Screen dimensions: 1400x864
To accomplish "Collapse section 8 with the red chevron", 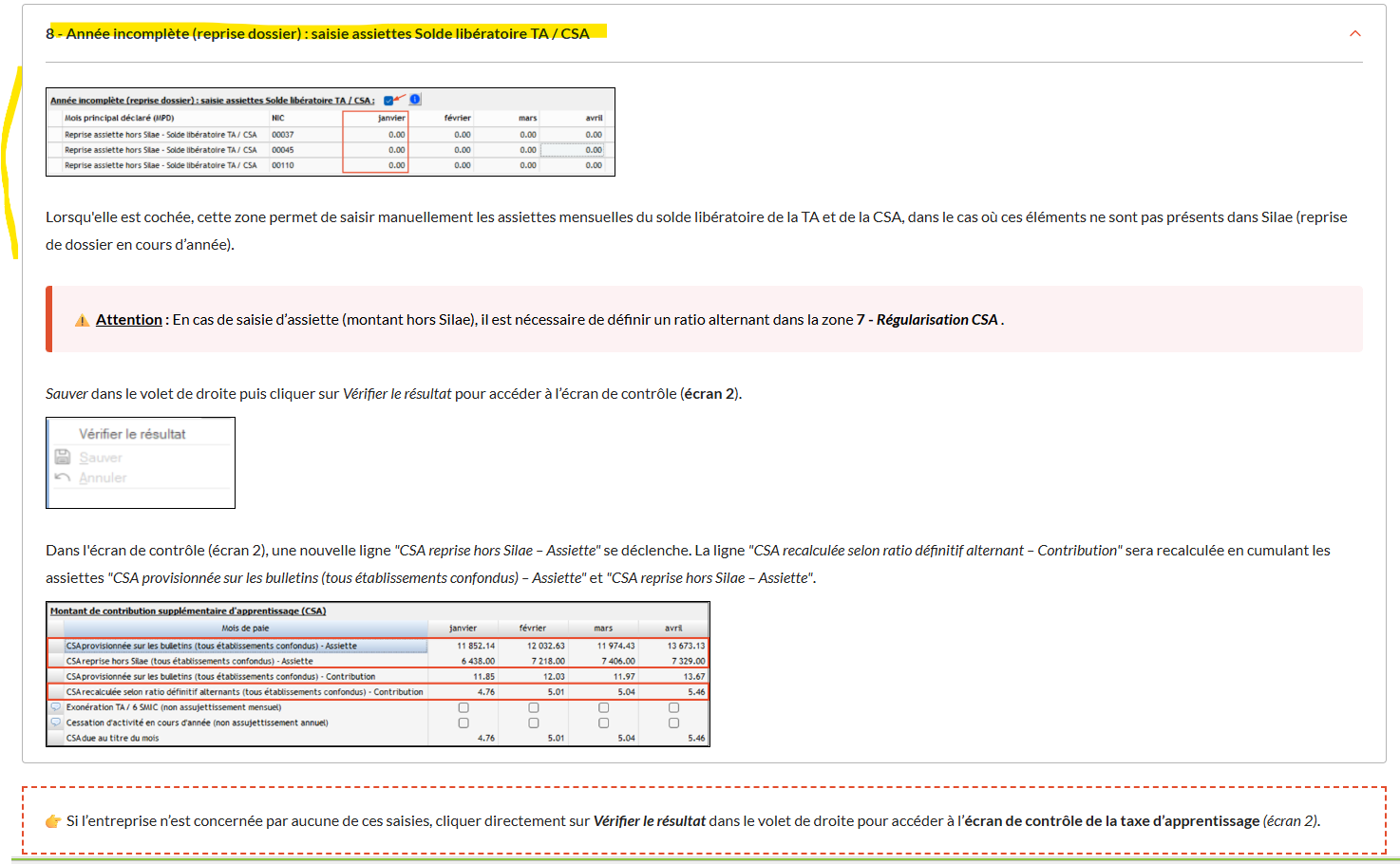I will (1354, 33).
